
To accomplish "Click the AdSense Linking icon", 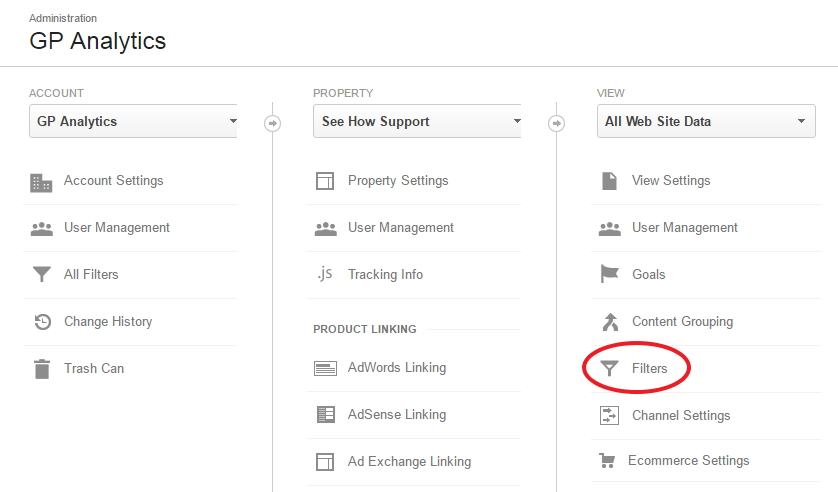I will pos(325,415).
